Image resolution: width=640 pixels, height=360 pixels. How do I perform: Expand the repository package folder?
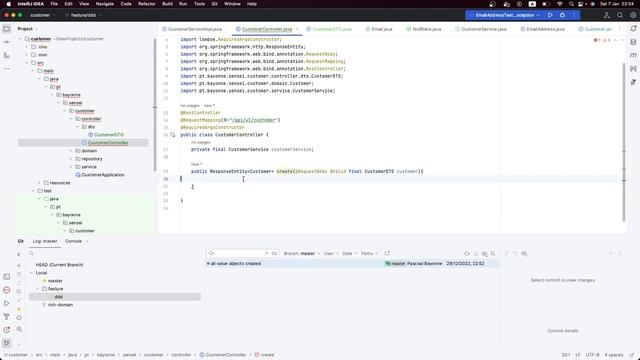point(71,159)
